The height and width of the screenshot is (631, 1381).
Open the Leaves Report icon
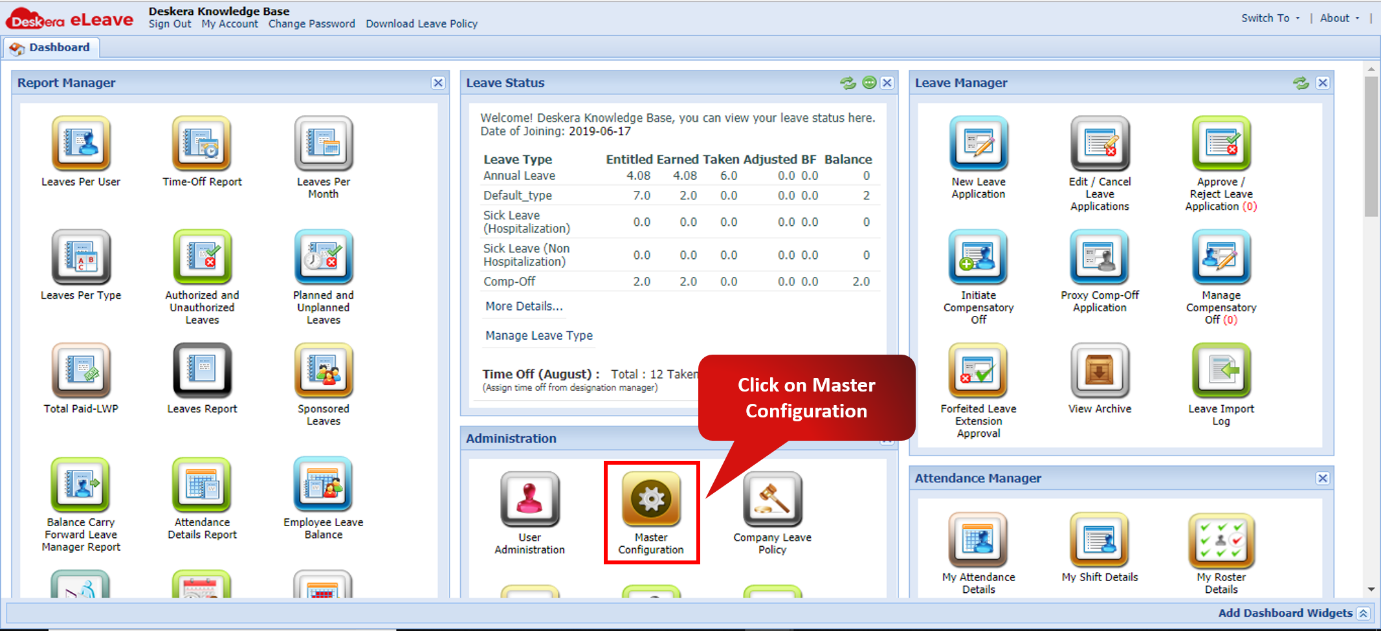pos(202,371)
